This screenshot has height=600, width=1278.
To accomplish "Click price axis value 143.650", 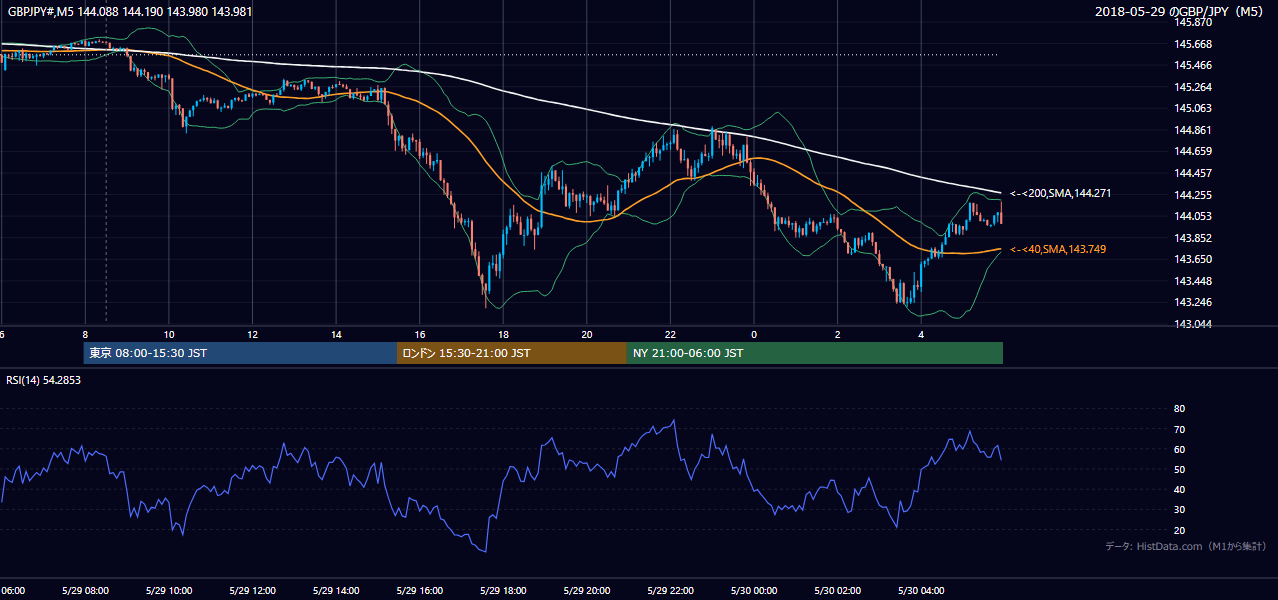I will point(1193,259).
